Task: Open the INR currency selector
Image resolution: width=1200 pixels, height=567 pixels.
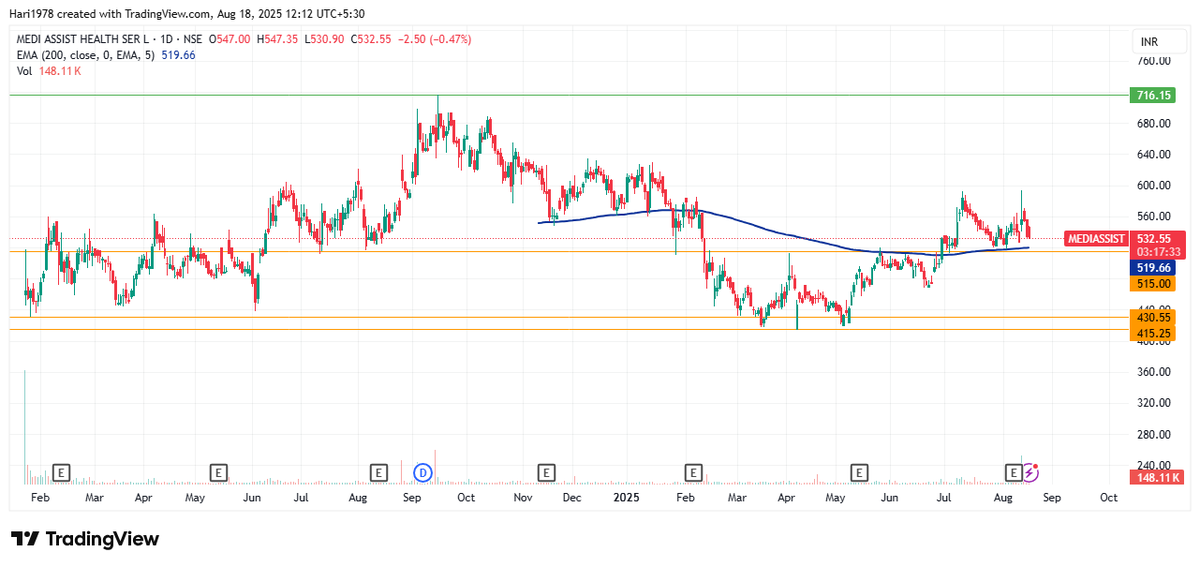Action: 1149,41
